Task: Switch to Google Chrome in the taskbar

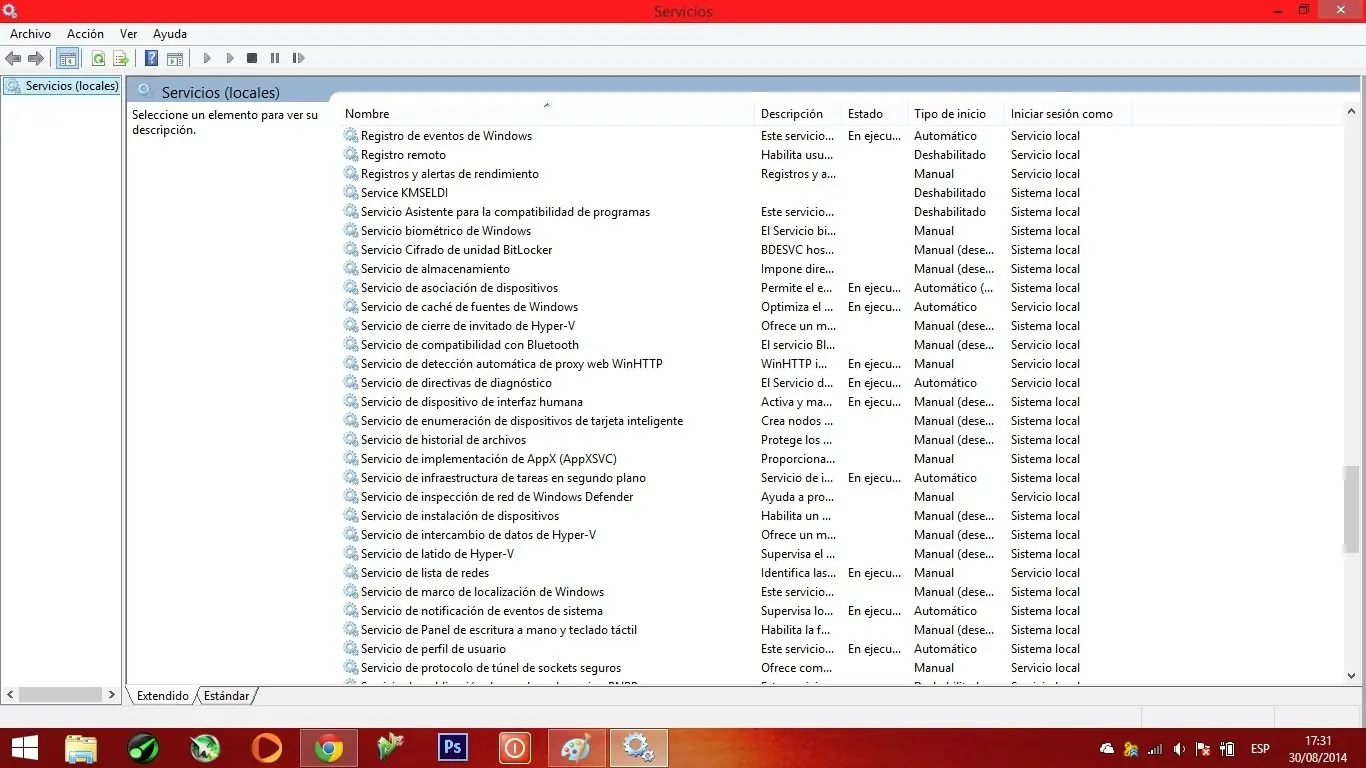Action: [x=329, y=748]
